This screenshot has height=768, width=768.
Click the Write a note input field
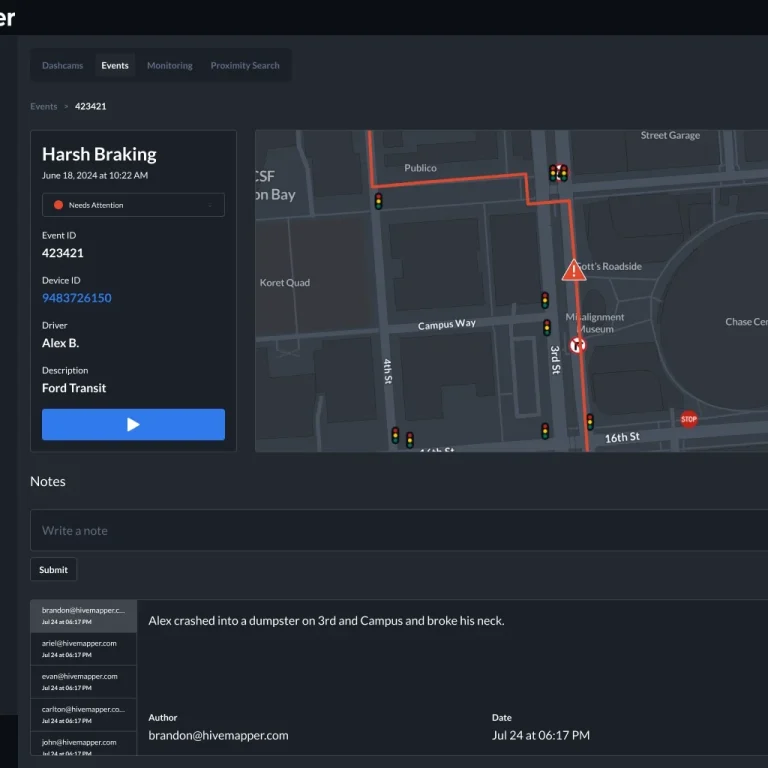(399, 530)
